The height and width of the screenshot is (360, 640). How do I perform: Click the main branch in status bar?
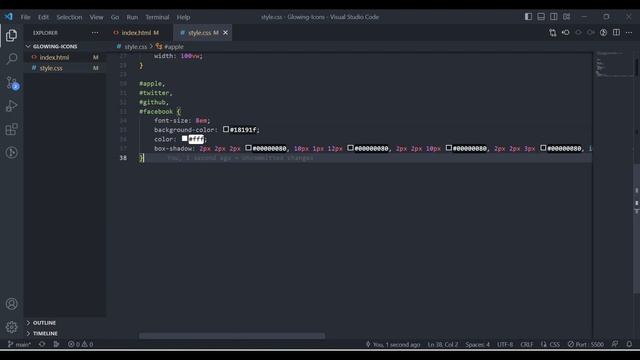(19, 344)
